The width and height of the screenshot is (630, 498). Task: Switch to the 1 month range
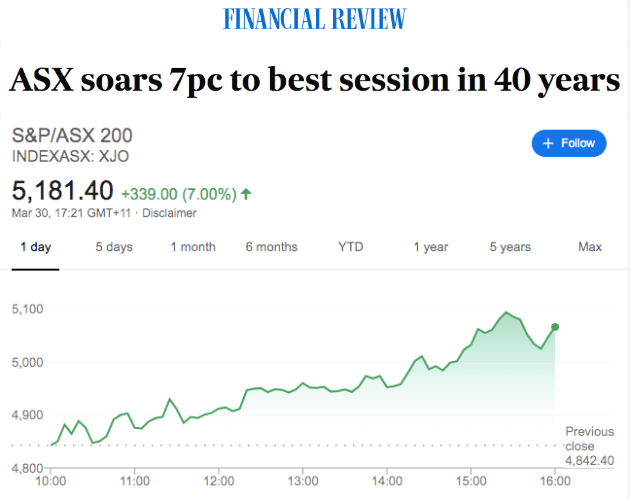(193, 247)
